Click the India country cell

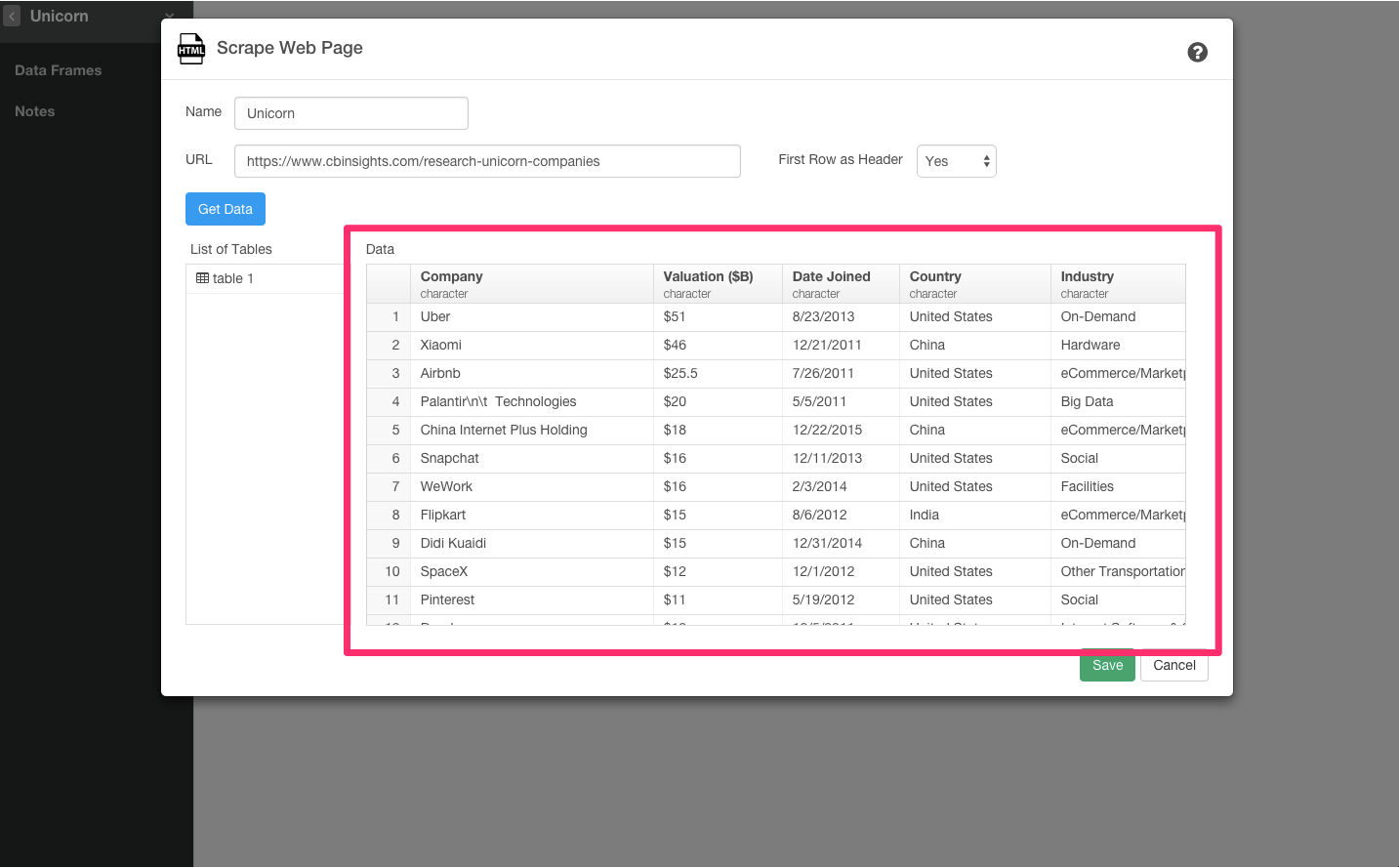point(974,515)
